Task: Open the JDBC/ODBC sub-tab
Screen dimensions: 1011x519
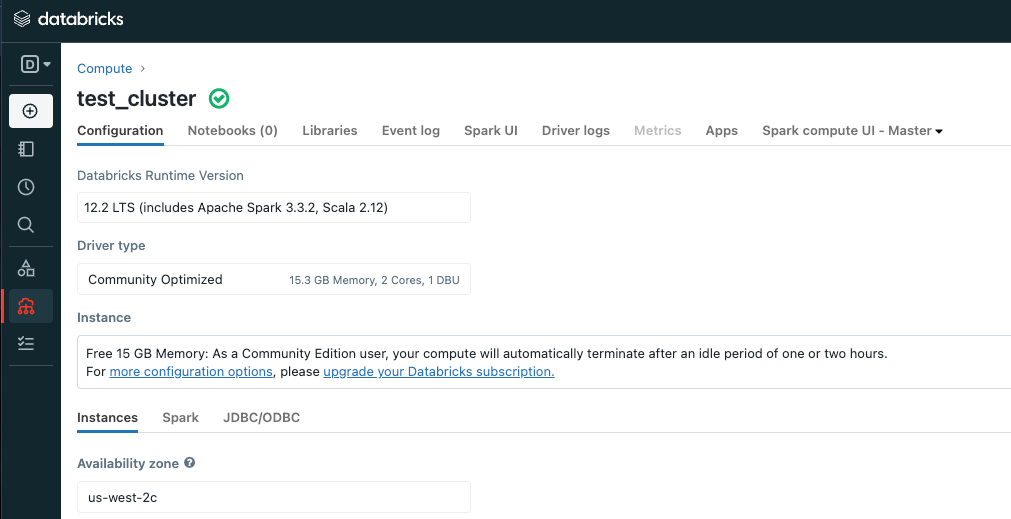Action: point(262,417)
